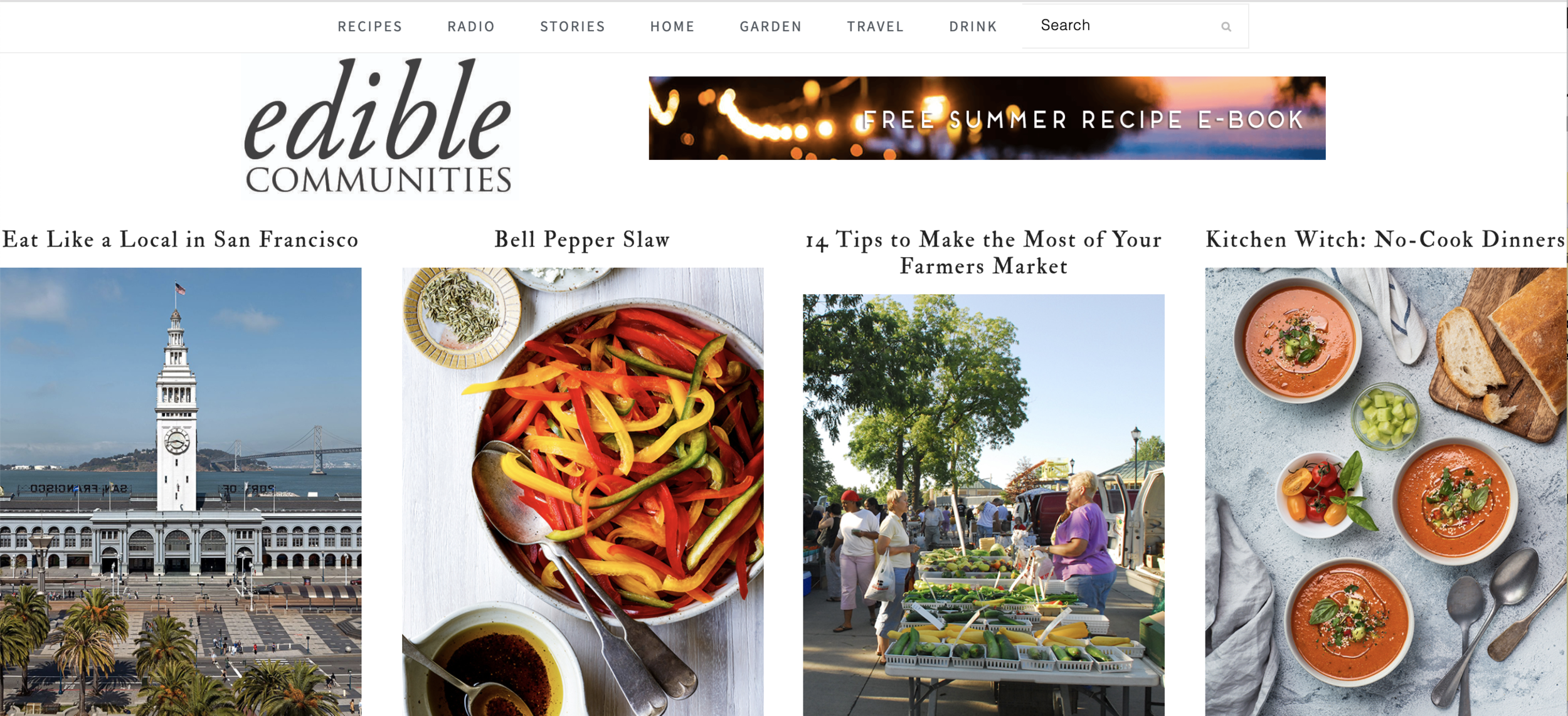Open the Kitchen Witch: No-Cook Dinners headline

point(1385,240)
